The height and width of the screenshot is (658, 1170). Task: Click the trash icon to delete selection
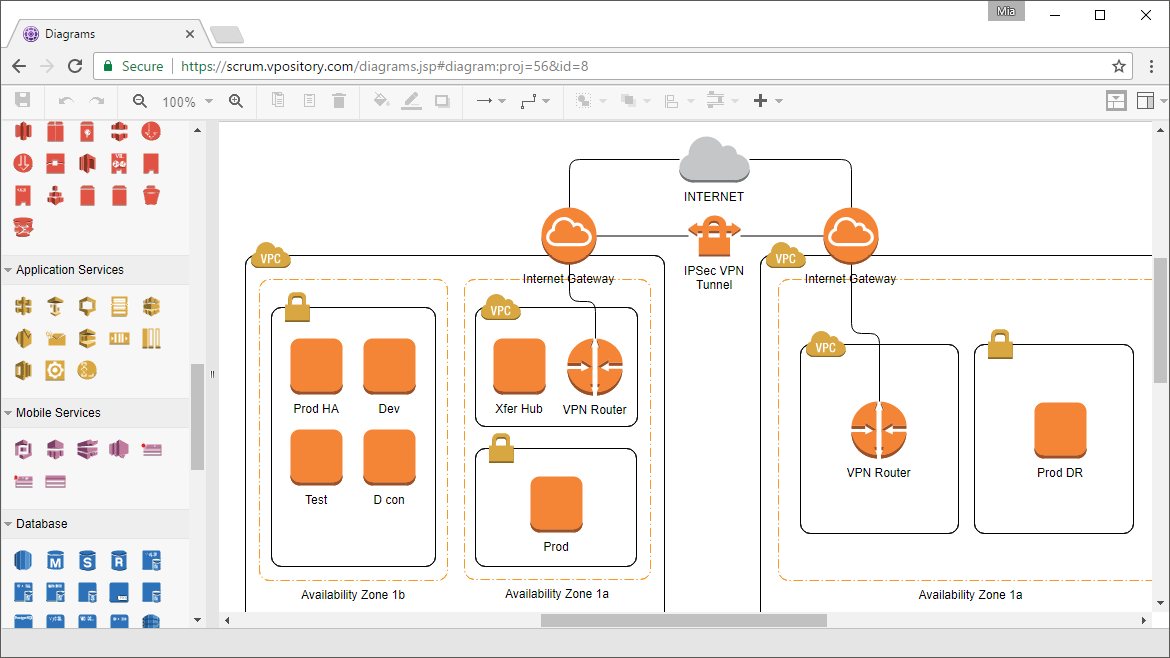click(338, 100)
